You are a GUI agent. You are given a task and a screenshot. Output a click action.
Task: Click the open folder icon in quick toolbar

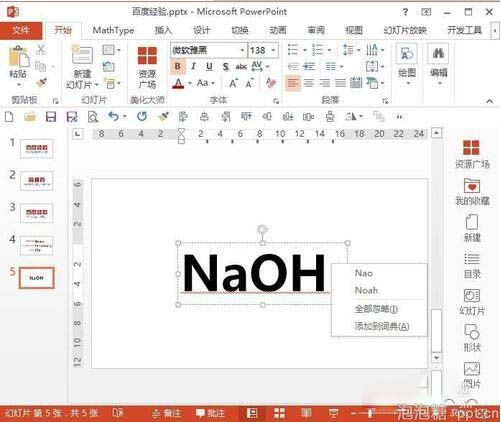[30, 117]
